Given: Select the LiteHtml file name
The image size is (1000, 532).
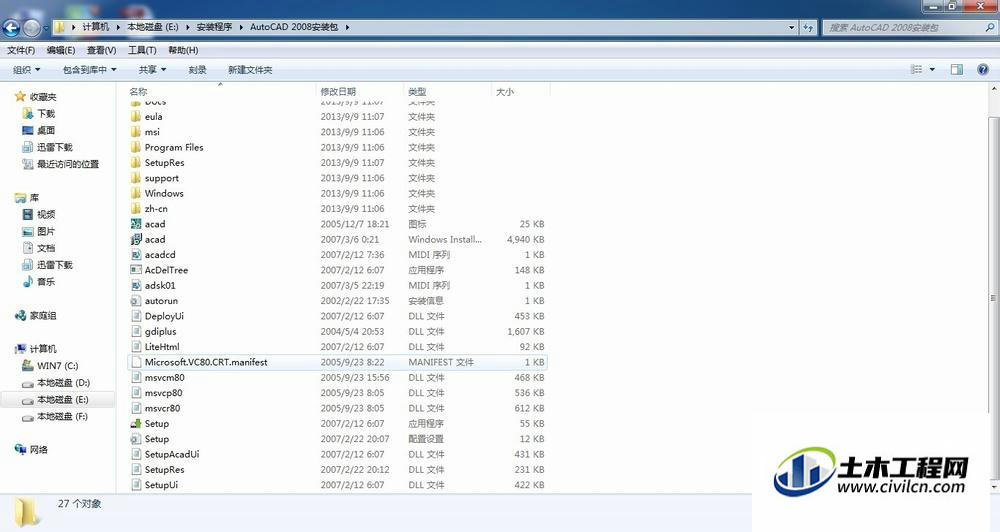Looking at the screenshot, I should pos(162,347).
